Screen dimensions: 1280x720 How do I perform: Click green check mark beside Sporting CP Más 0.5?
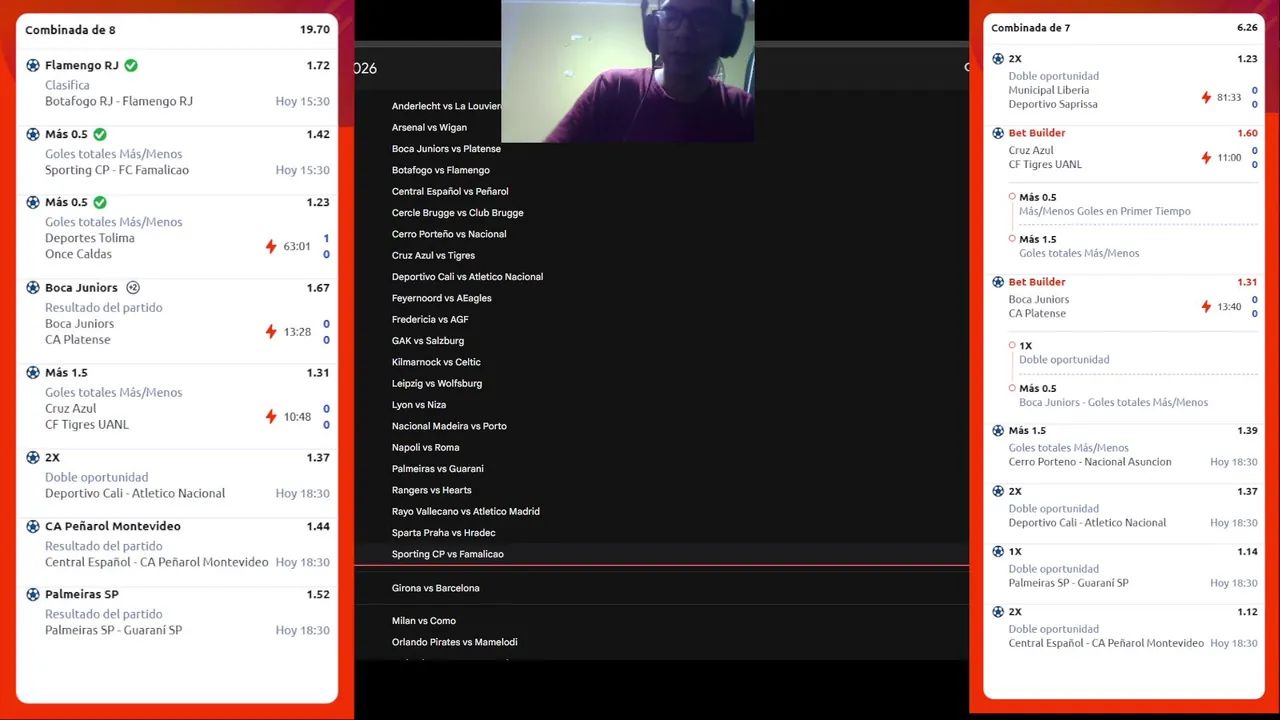click(x=100, y=134)
